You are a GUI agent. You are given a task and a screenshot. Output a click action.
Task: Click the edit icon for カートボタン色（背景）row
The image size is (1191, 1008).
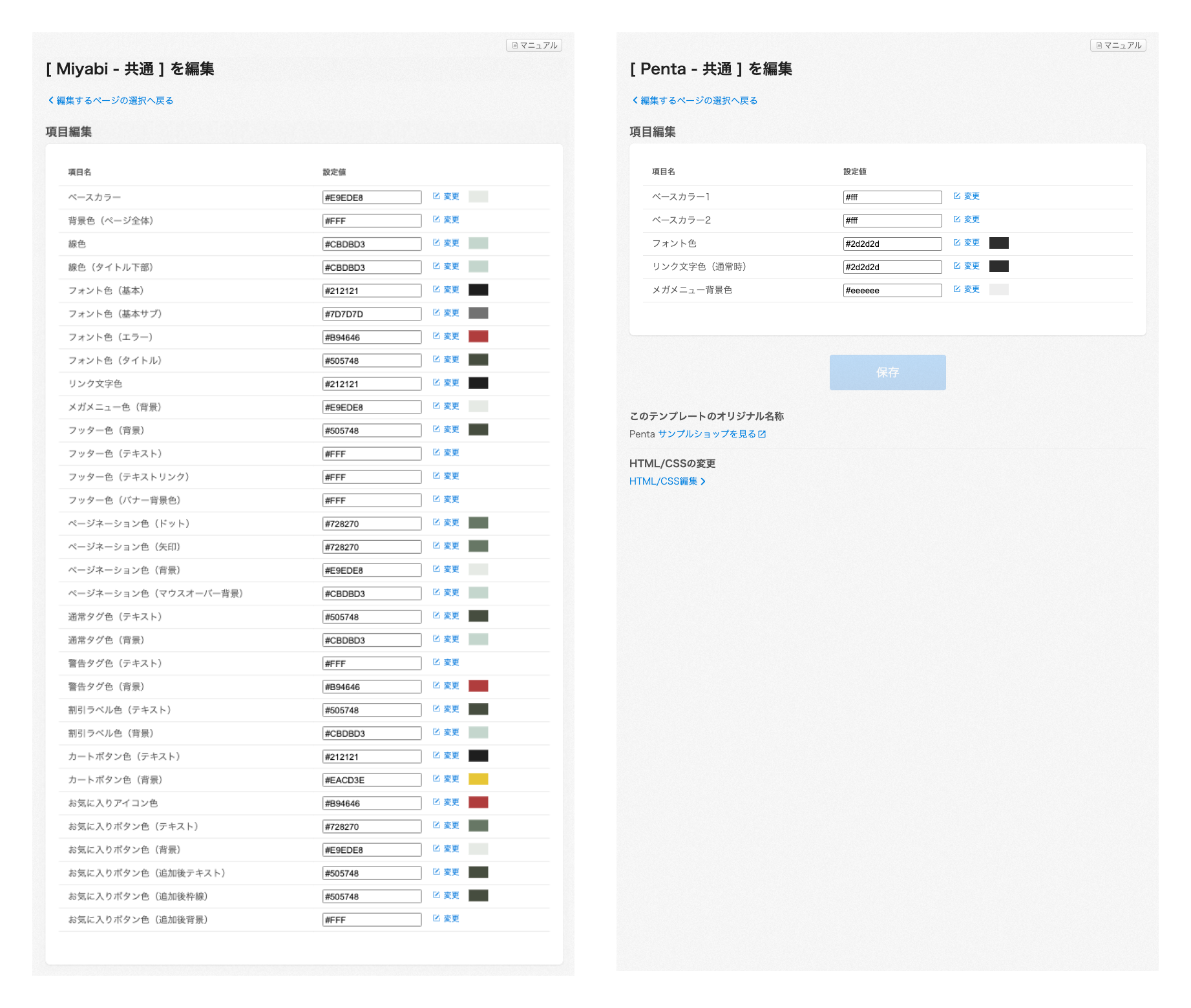click(x=436, y=779)
